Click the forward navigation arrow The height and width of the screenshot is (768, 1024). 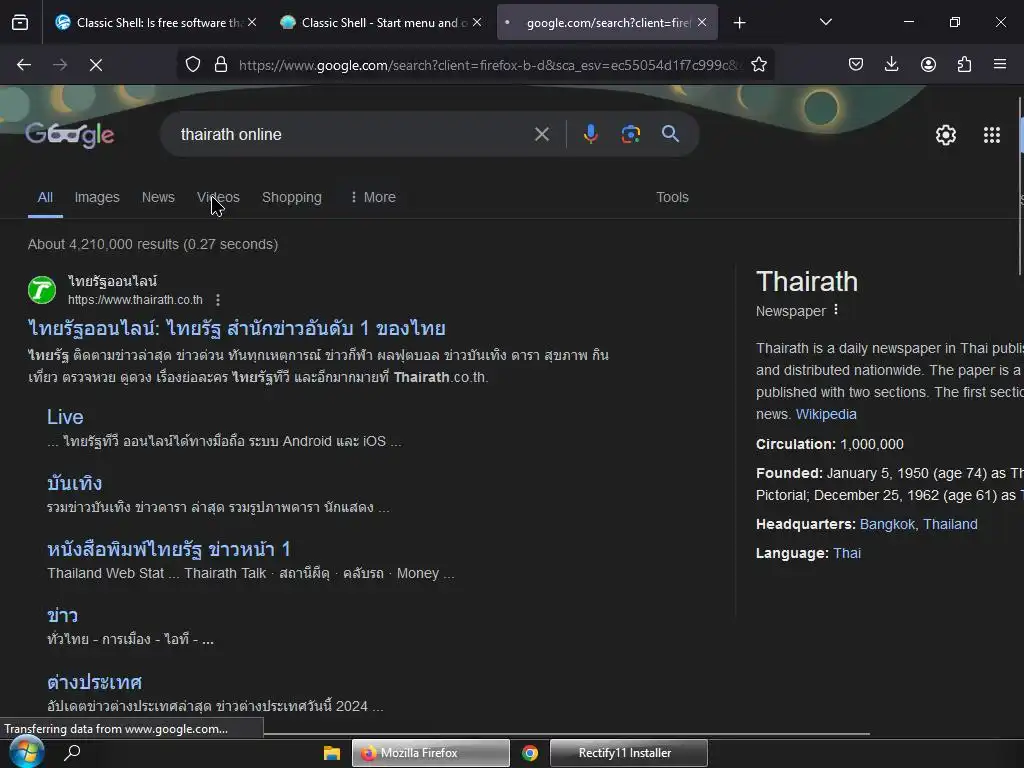60,65
